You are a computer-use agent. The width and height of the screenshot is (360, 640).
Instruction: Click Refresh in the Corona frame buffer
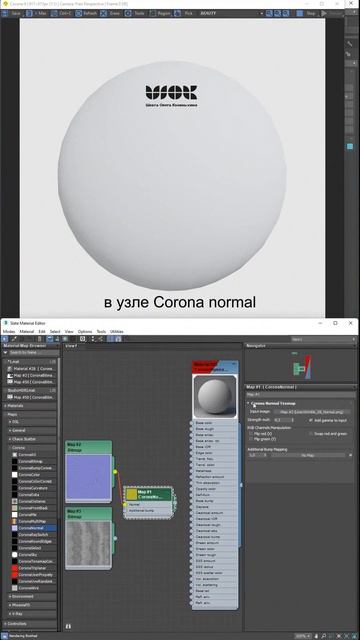pyautogui.click(x=87, y=13)
